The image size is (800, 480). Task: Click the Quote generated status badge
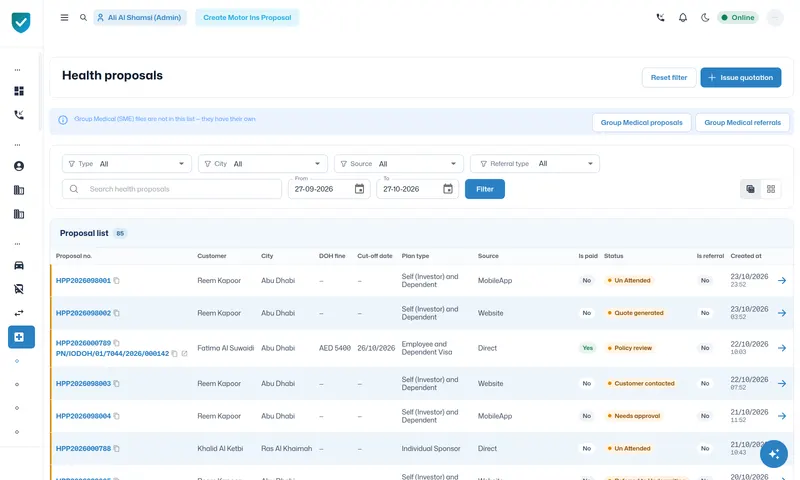coord(635,313)
